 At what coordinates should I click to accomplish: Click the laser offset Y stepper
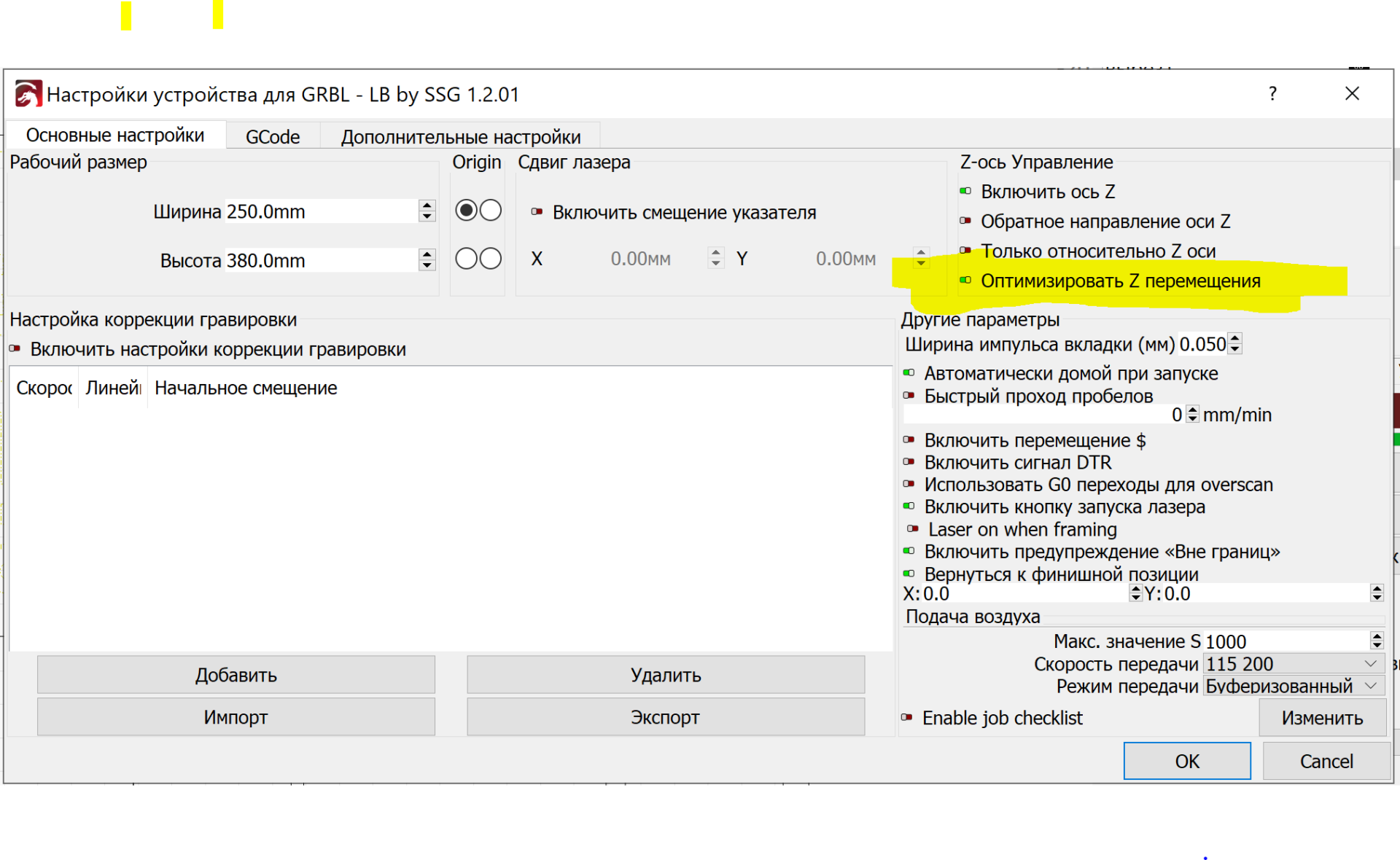[x=921, y=258]
